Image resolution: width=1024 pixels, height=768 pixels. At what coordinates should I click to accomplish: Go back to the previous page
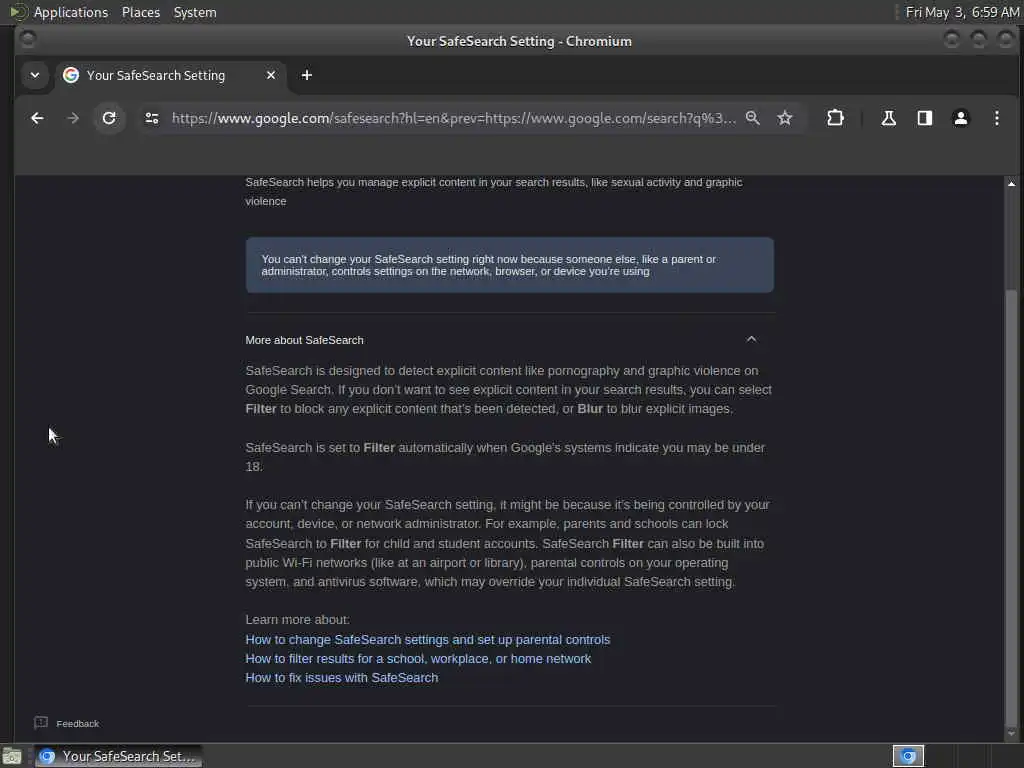[x=37, y=118]
